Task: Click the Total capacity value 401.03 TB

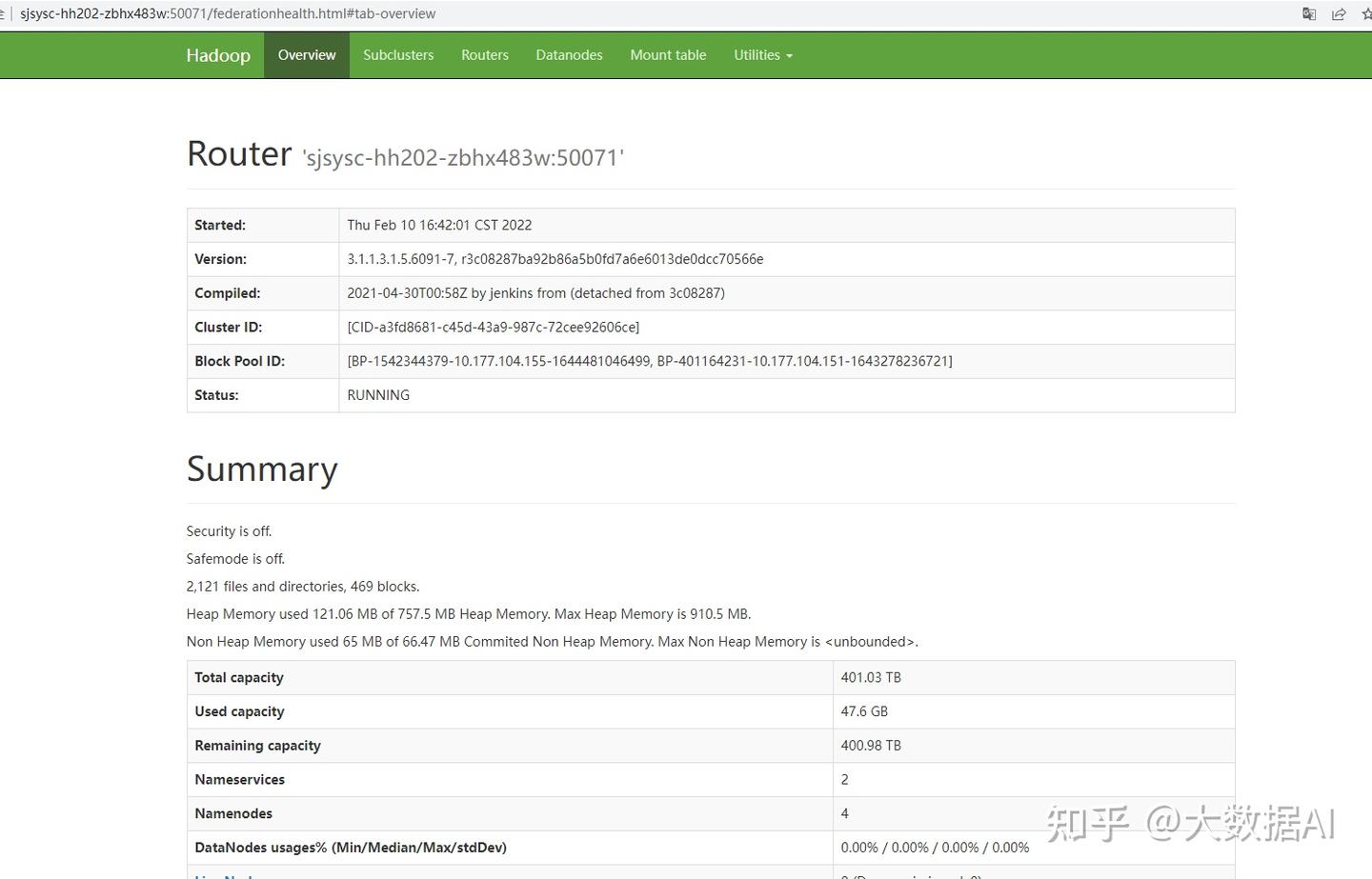Action: [x=868, y=677]
